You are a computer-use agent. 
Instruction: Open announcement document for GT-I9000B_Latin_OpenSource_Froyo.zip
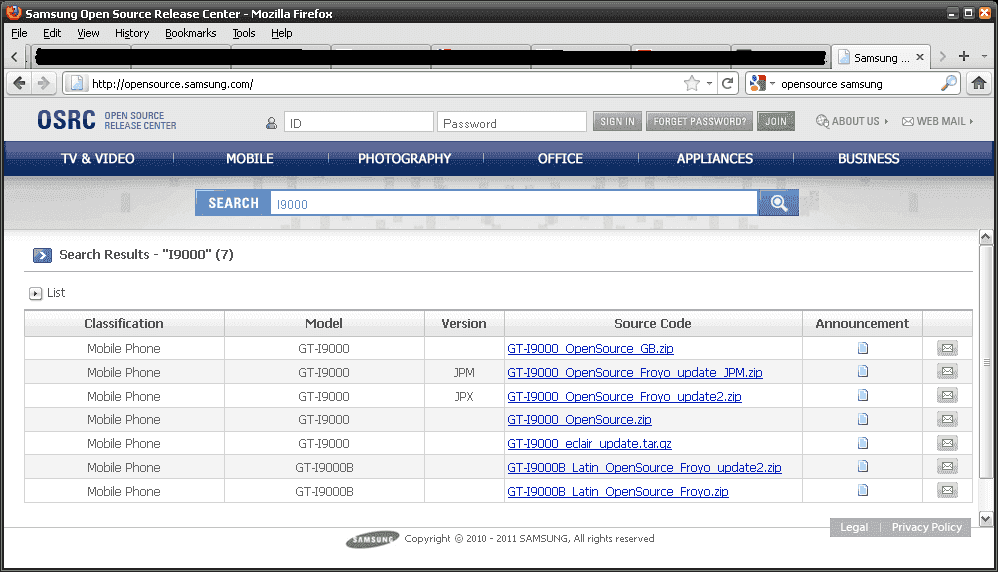[862, 491]
